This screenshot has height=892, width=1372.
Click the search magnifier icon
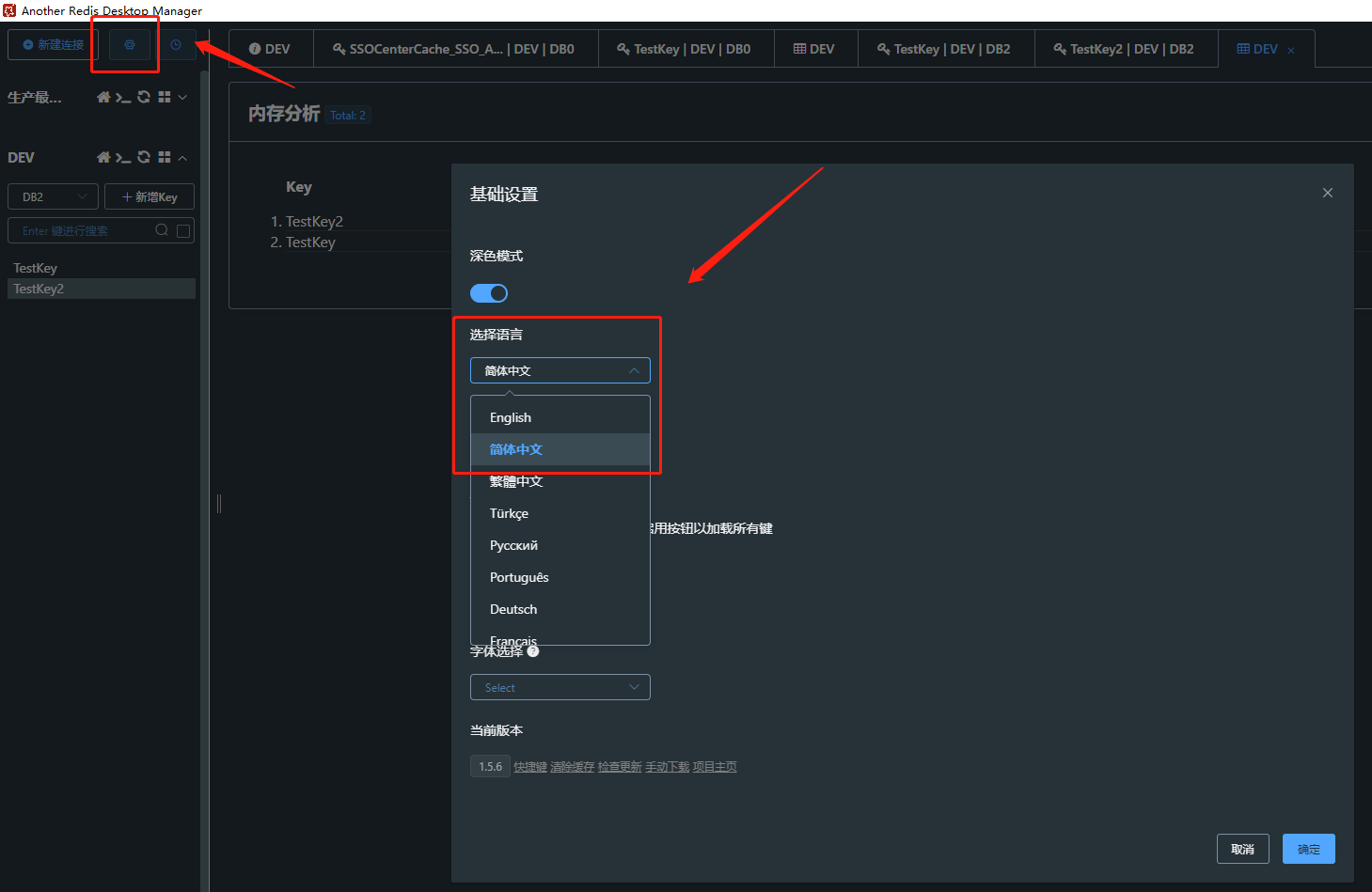tap(162, 230)
